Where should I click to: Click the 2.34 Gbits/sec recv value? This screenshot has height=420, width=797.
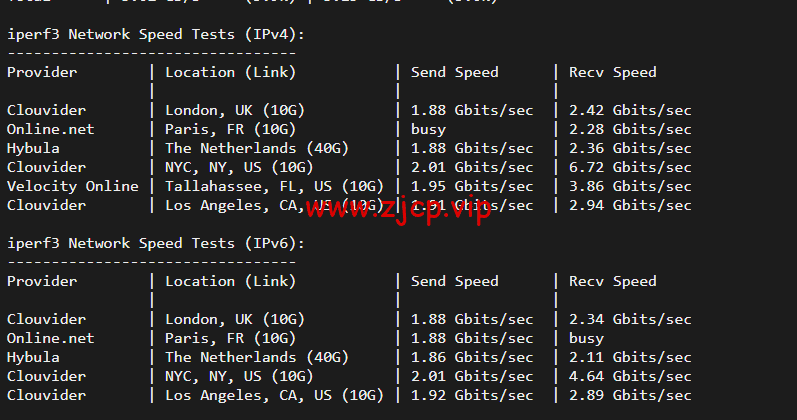pos(630,319)
